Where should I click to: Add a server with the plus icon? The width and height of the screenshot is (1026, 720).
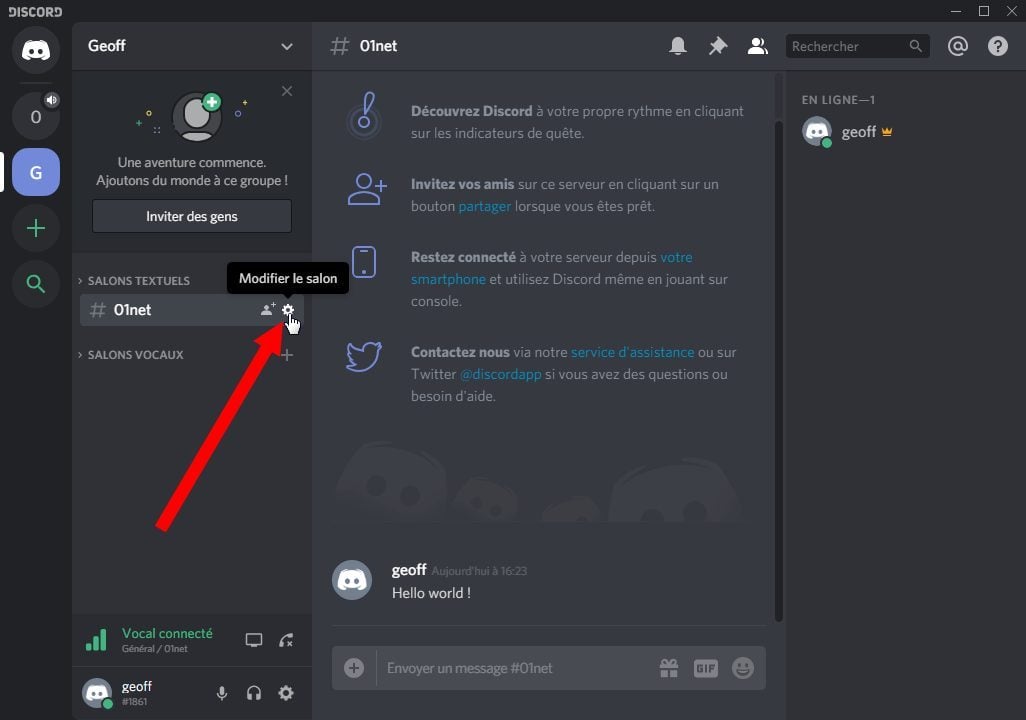point(35,228)
